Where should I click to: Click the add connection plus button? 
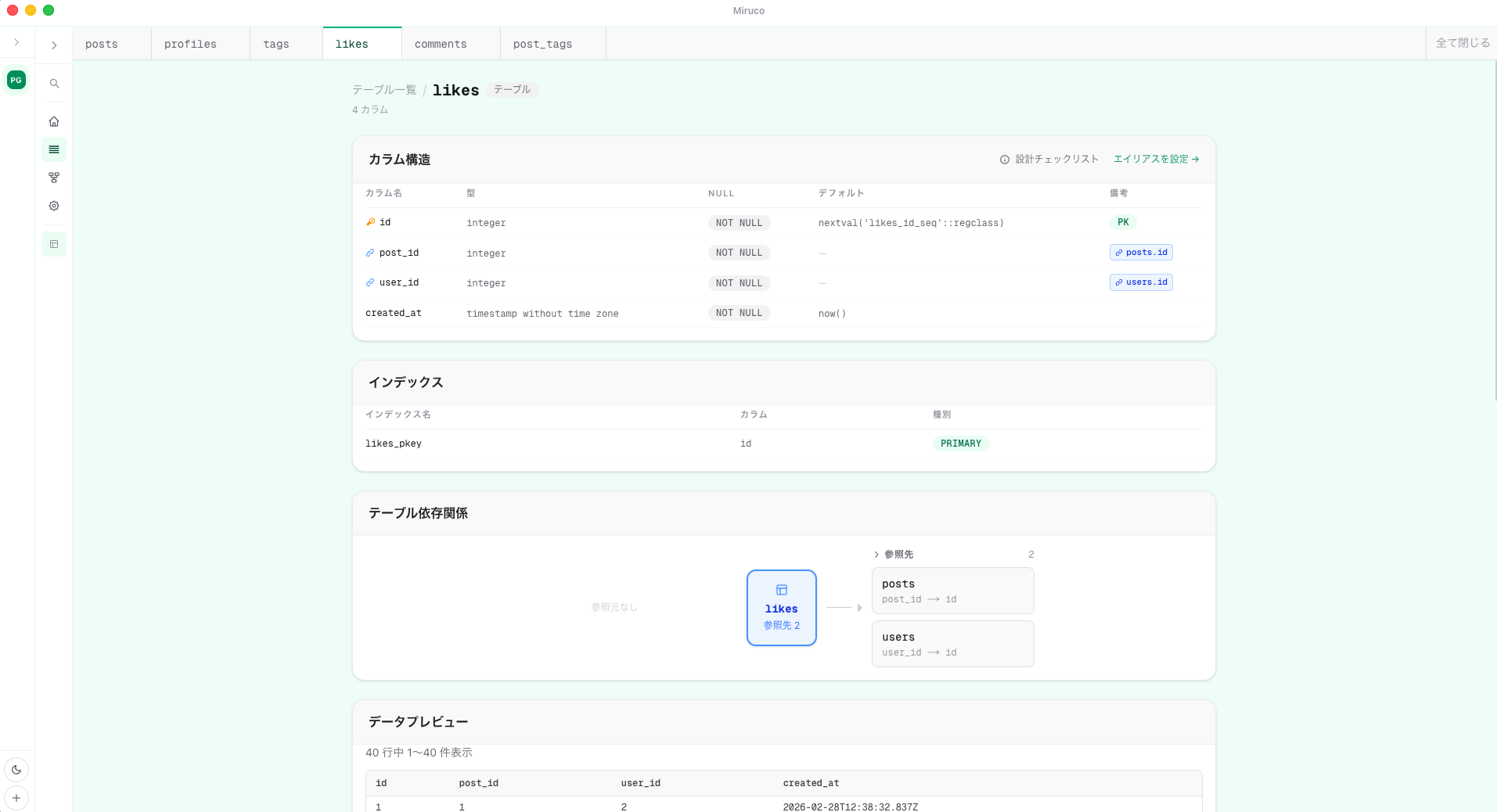pyautogui.click(x=16, y=798)
